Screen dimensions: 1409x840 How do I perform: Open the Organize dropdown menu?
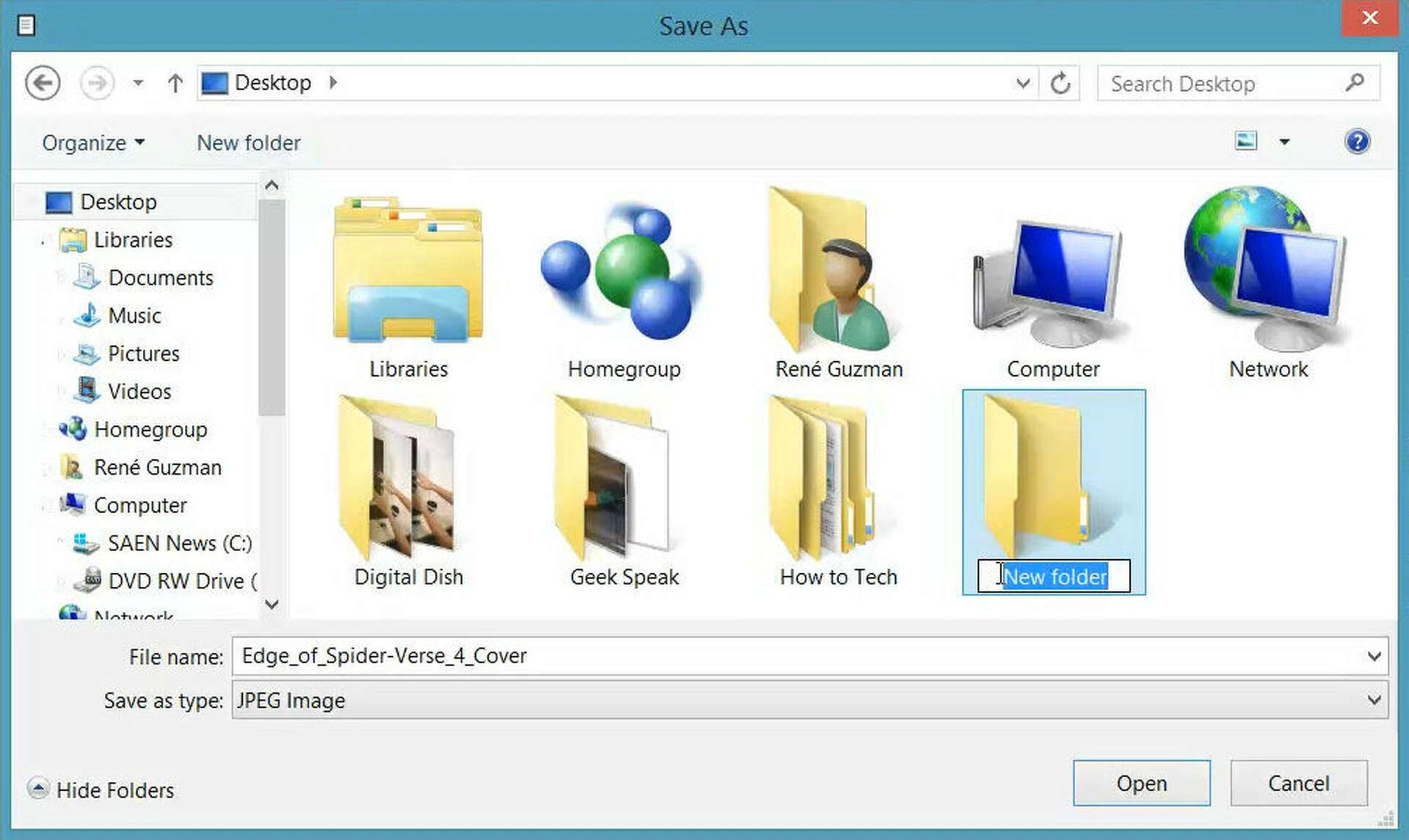click(92, 143)
